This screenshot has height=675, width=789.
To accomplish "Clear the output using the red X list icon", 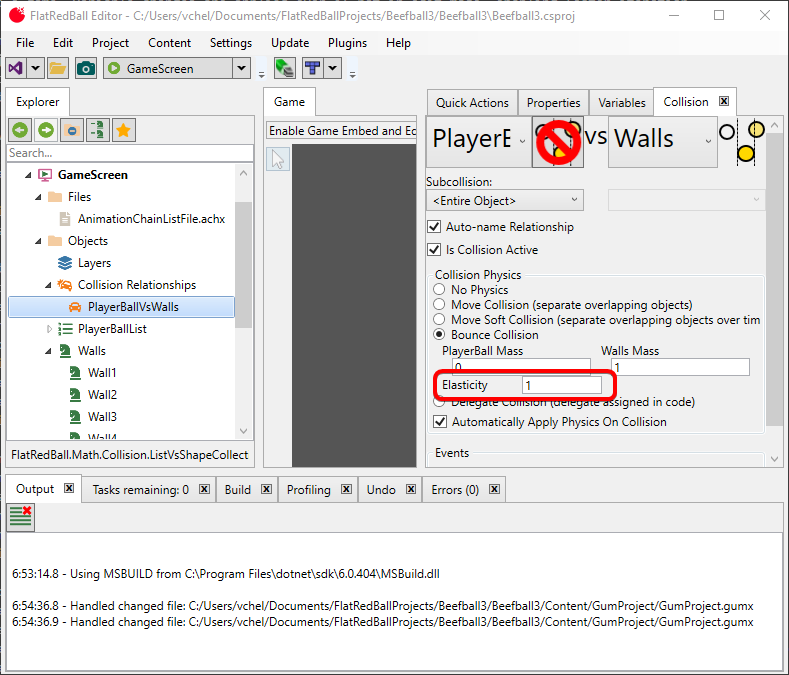I will tap(21, 516).
